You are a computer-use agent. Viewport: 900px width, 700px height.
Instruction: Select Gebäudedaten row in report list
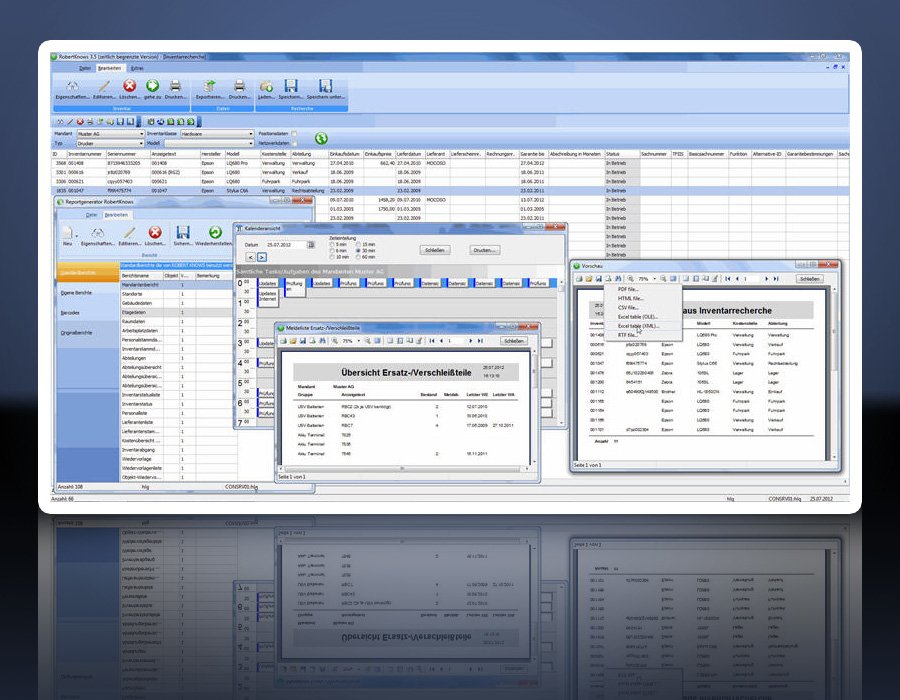(178, 303)
